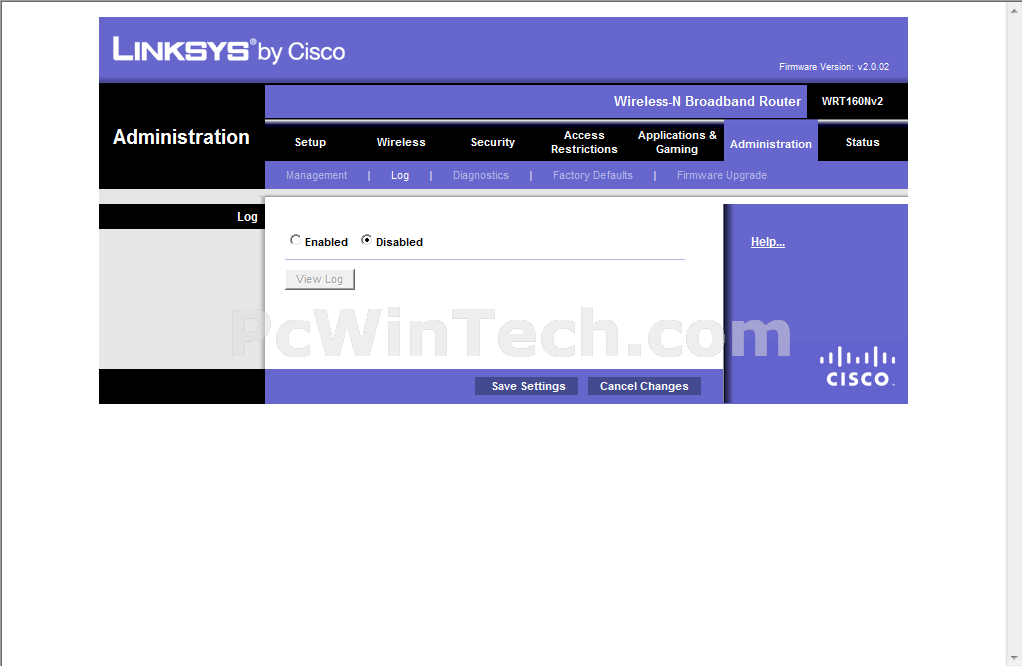Open the Management sub-tab
This screenshot has height=666, width=1022.
(316, 175)
